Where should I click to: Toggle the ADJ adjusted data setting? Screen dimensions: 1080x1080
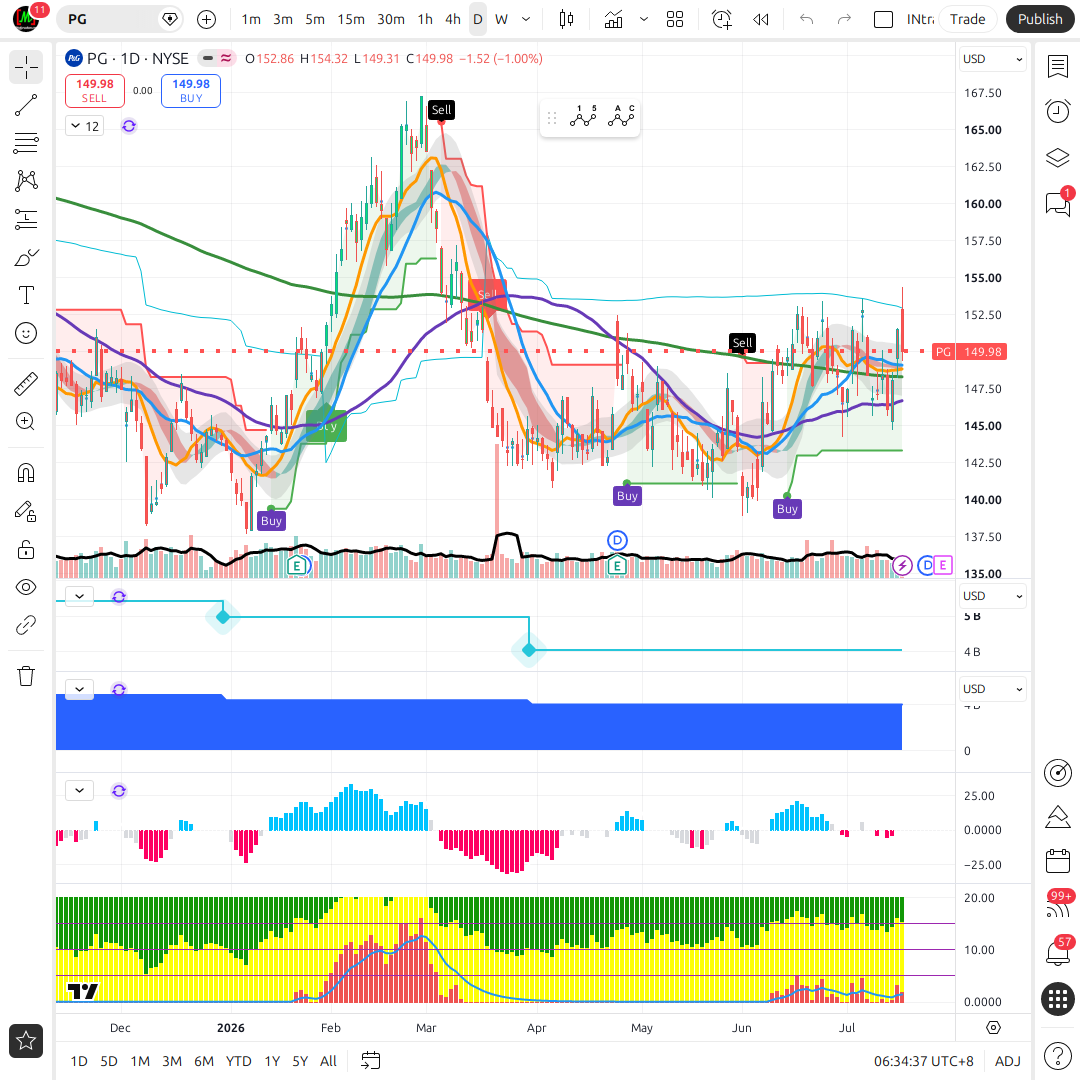pyautogui.click(x=1008, y=1061)
